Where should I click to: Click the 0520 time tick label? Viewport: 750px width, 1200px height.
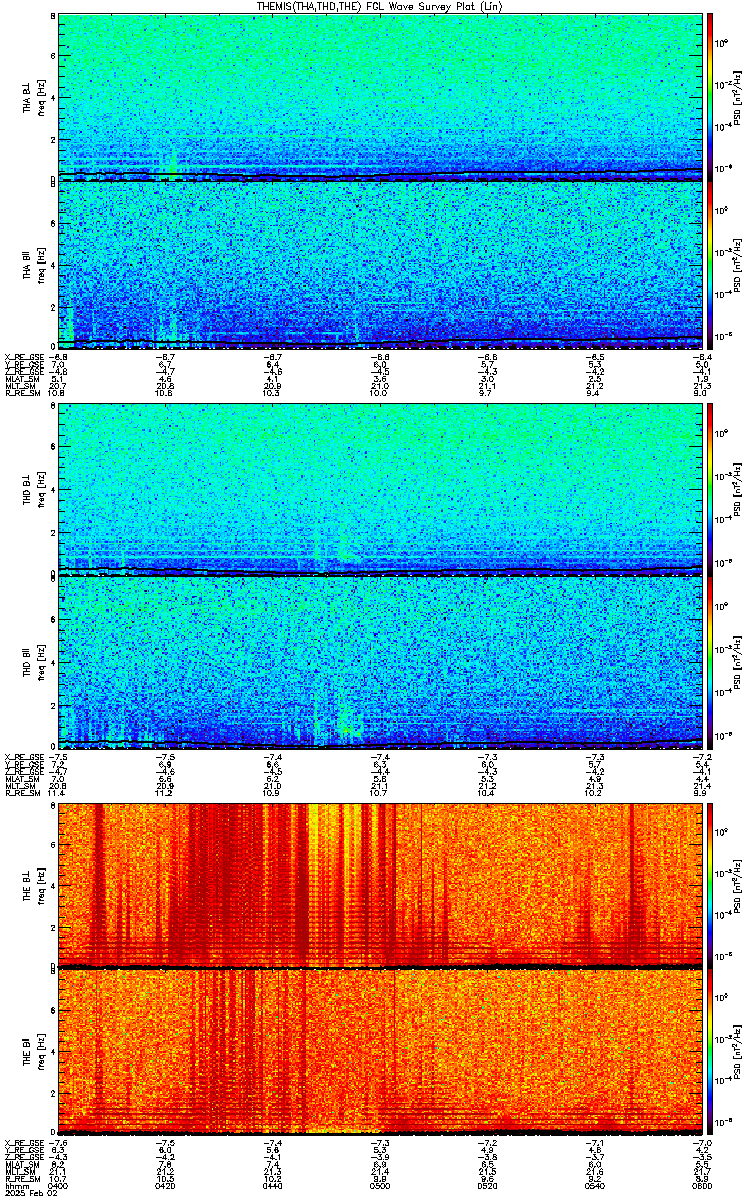click(x=486, y=1188)
